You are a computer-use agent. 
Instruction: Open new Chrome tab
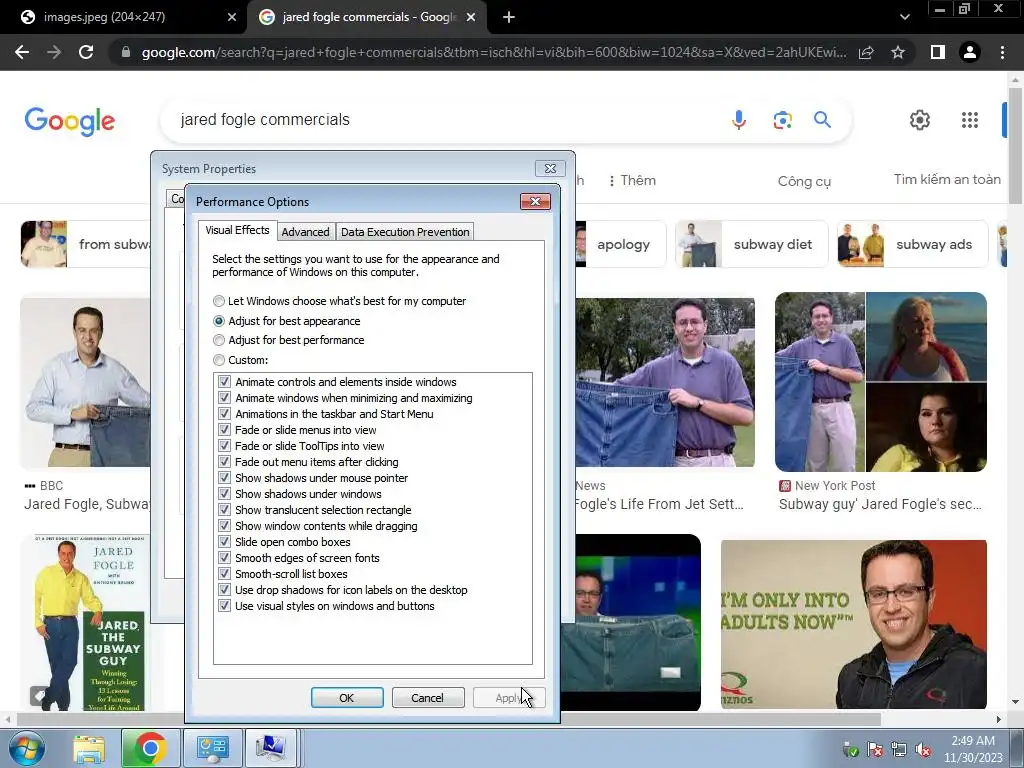coord(509,17)
